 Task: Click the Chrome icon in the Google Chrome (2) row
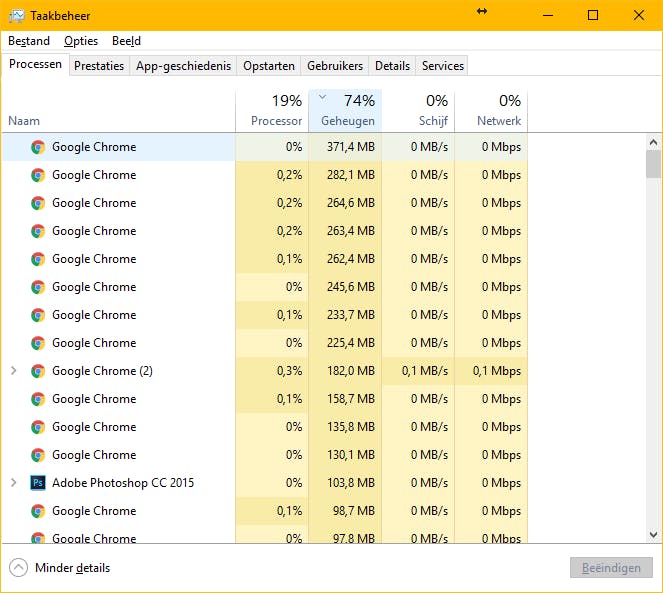coord(38,371)
